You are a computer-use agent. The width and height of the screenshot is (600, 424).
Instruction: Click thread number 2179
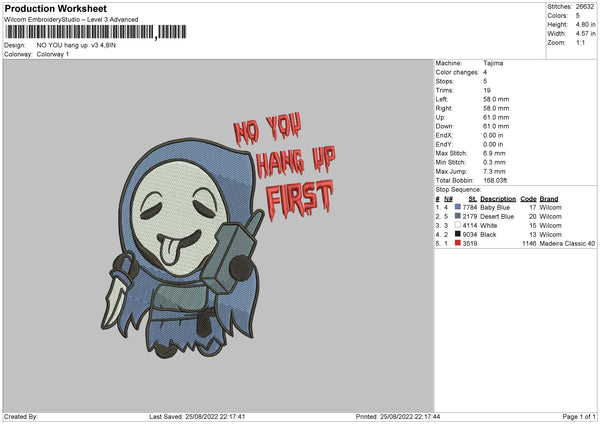coord(470,217)
